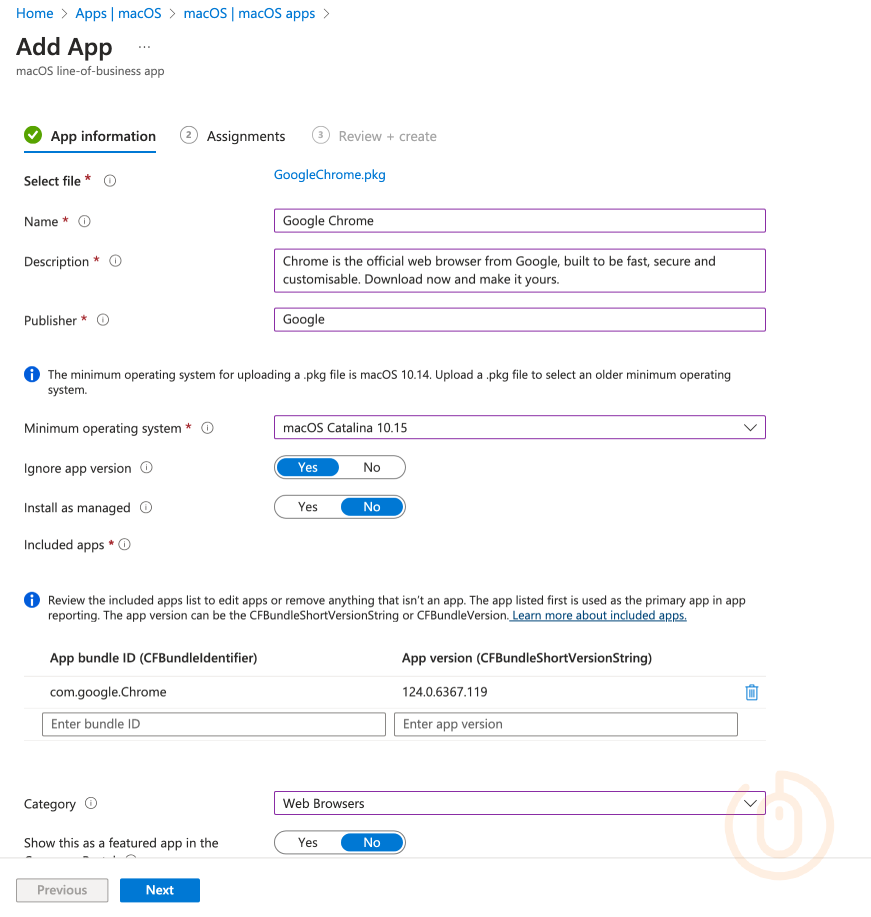
Task: Delete the com.google.Chrome included app entry
Action: click(751, 692)
